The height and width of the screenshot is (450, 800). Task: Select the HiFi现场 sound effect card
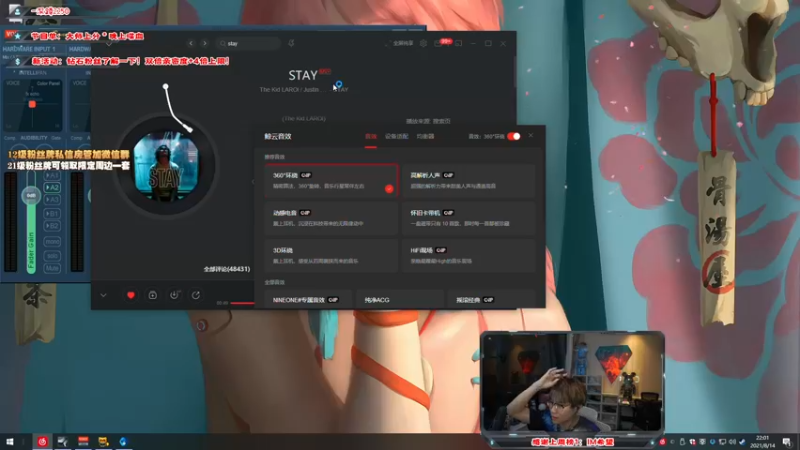pyautogui.click(x=468, y=256)
